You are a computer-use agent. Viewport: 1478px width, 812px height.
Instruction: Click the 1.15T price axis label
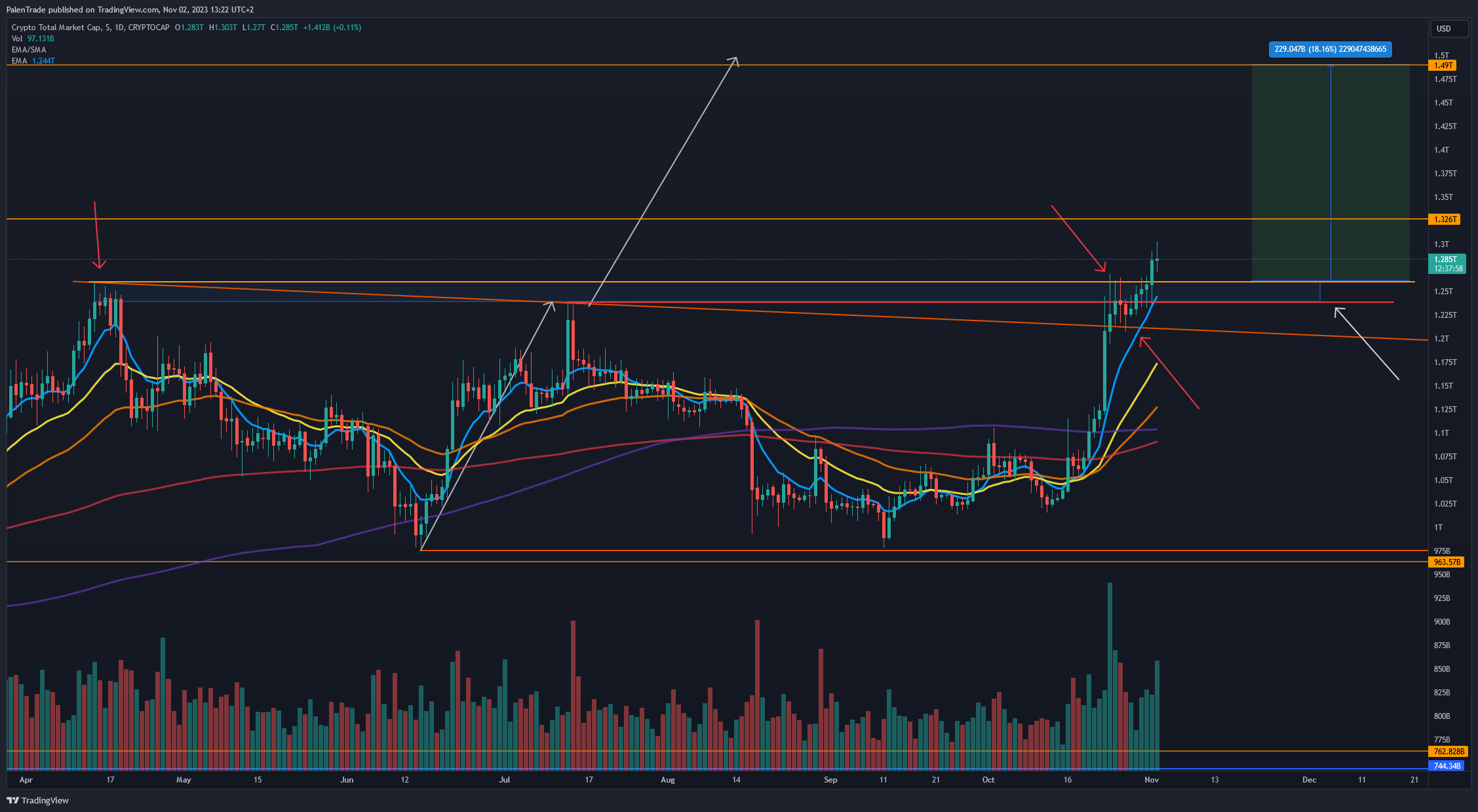[1443, 386]
